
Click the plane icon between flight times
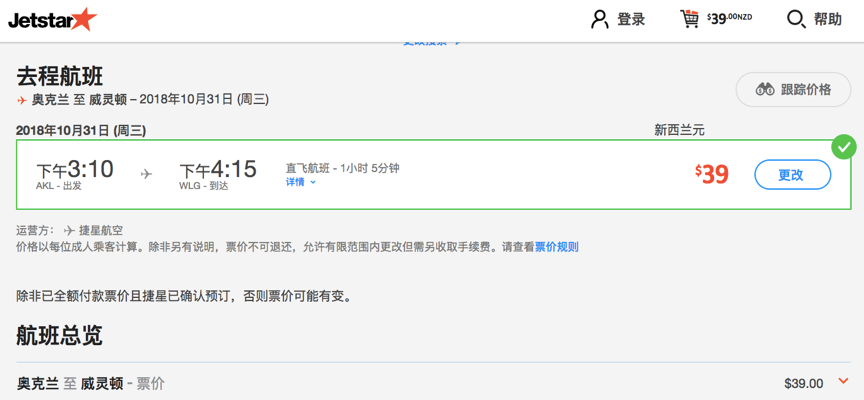(146, 174)
